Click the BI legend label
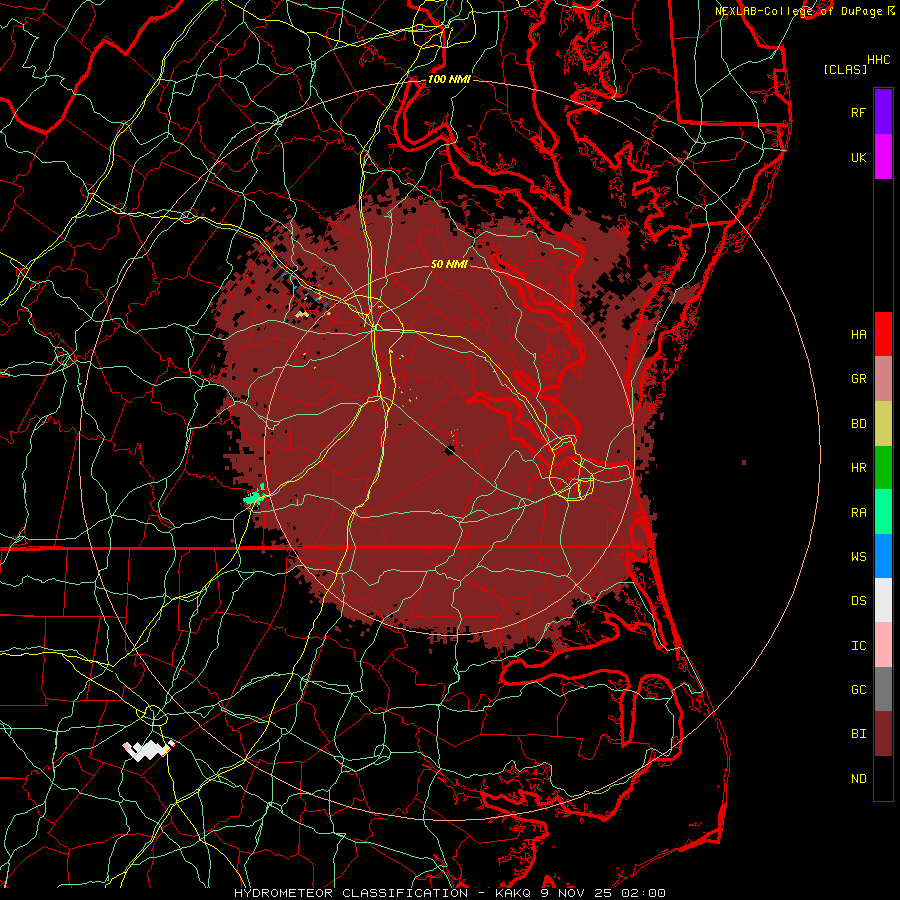This screenshot has width=900, height=900. pyautogui.click(x=858, y=734)
